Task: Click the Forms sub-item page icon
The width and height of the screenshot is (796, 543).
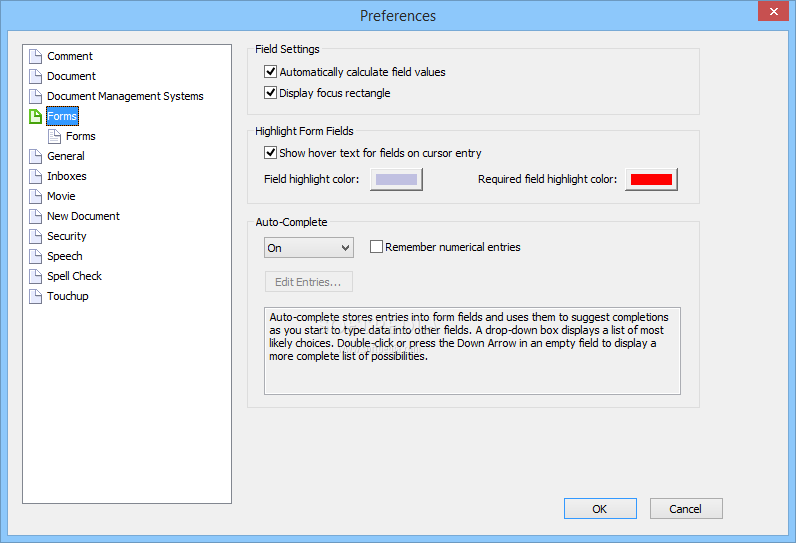Action: 54,137
